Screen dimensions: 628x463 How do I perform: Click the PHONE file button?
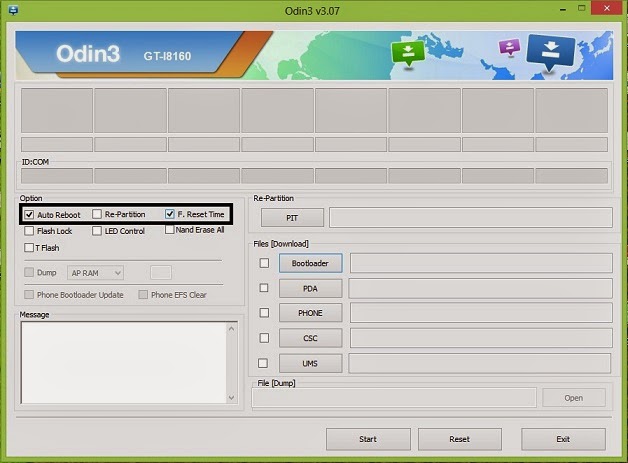(x=310, y=313)
